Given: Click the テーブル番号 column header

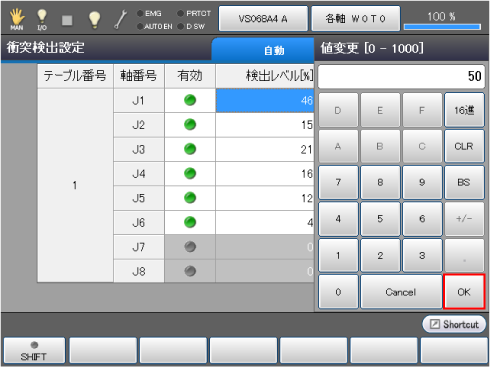Looking at the screenshot, I should (75, 76).
